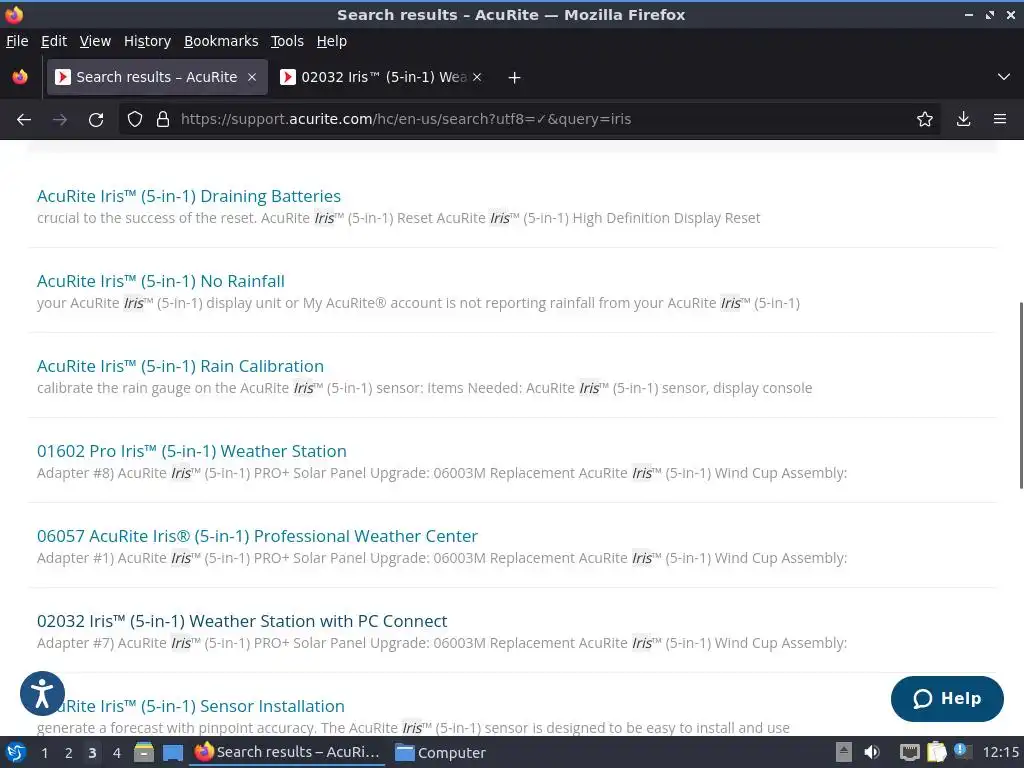Open the update notification tray icon
The width and height of the screenshot is (1024, 768).
(x=961, y=751)
